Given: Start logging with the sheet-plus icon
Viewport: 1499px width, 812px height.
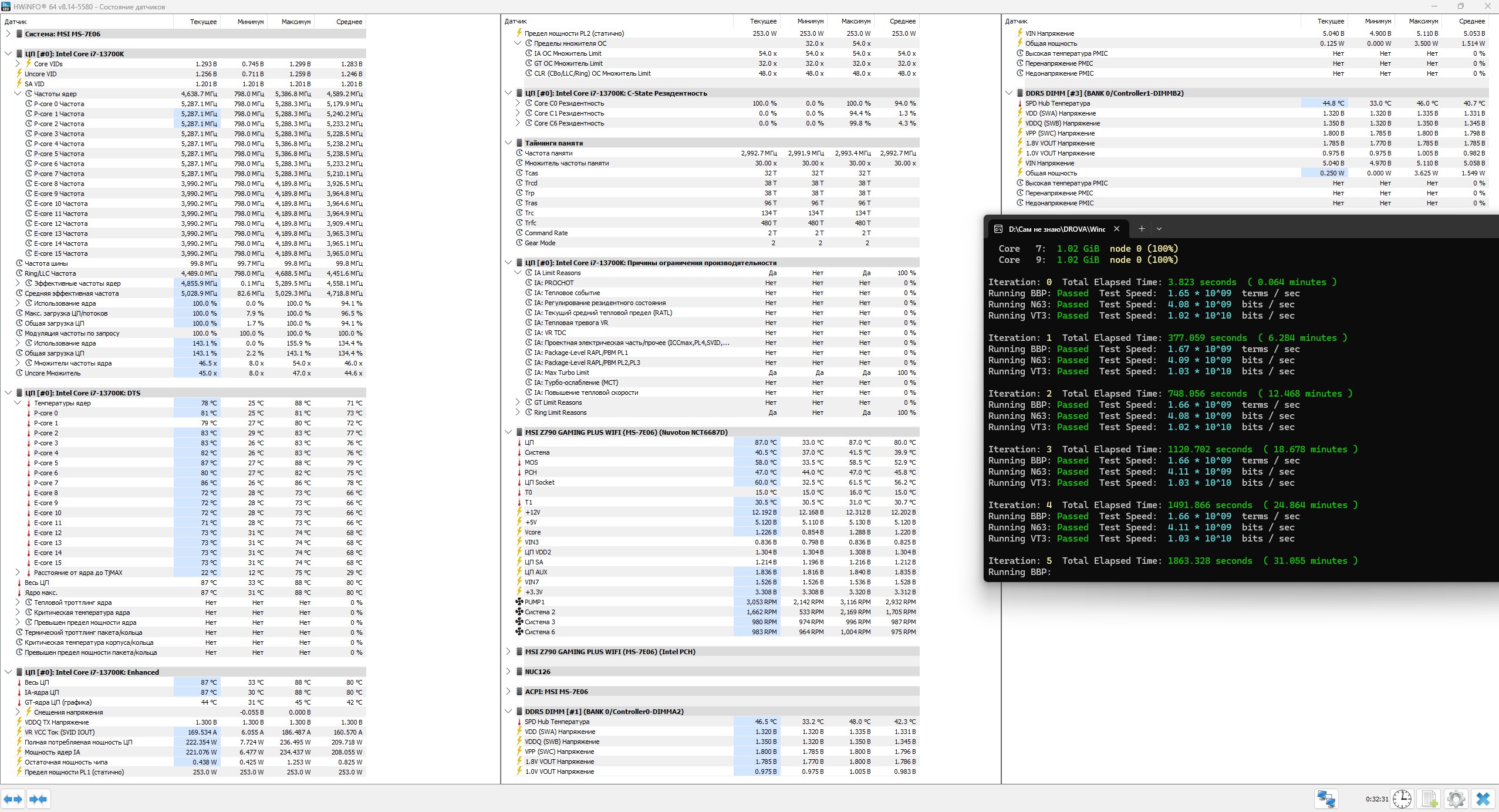Looking at the screenshot, I should point(1429,799).
